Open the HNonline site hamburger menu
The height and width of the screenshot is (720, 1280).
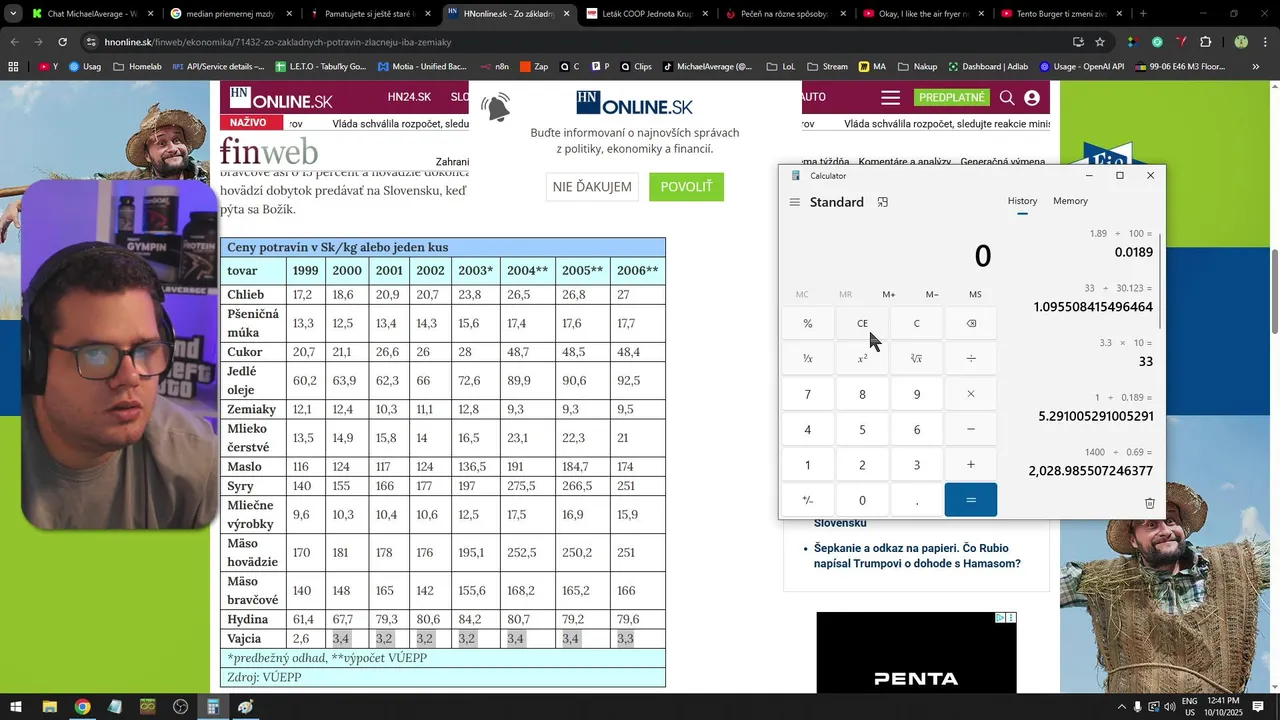[891, 98]
